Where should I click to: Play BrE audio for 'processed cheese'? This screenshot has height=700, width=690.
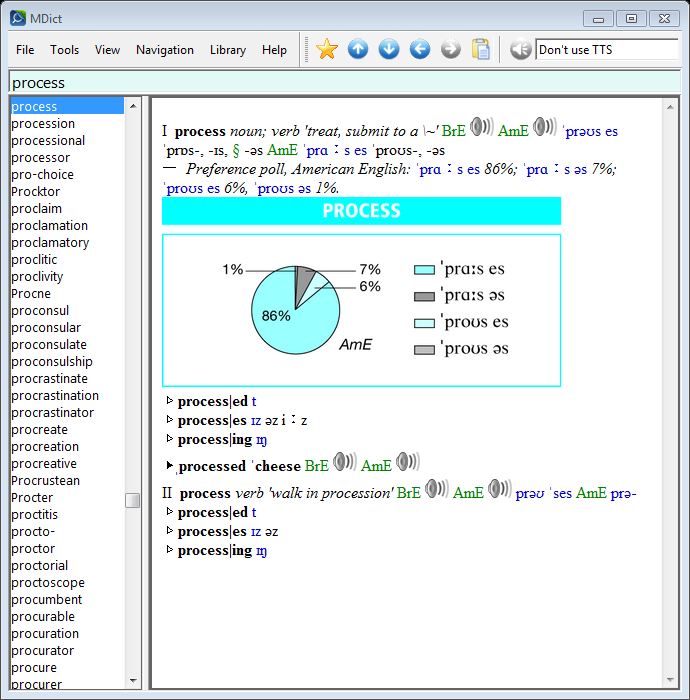point(345,462)
